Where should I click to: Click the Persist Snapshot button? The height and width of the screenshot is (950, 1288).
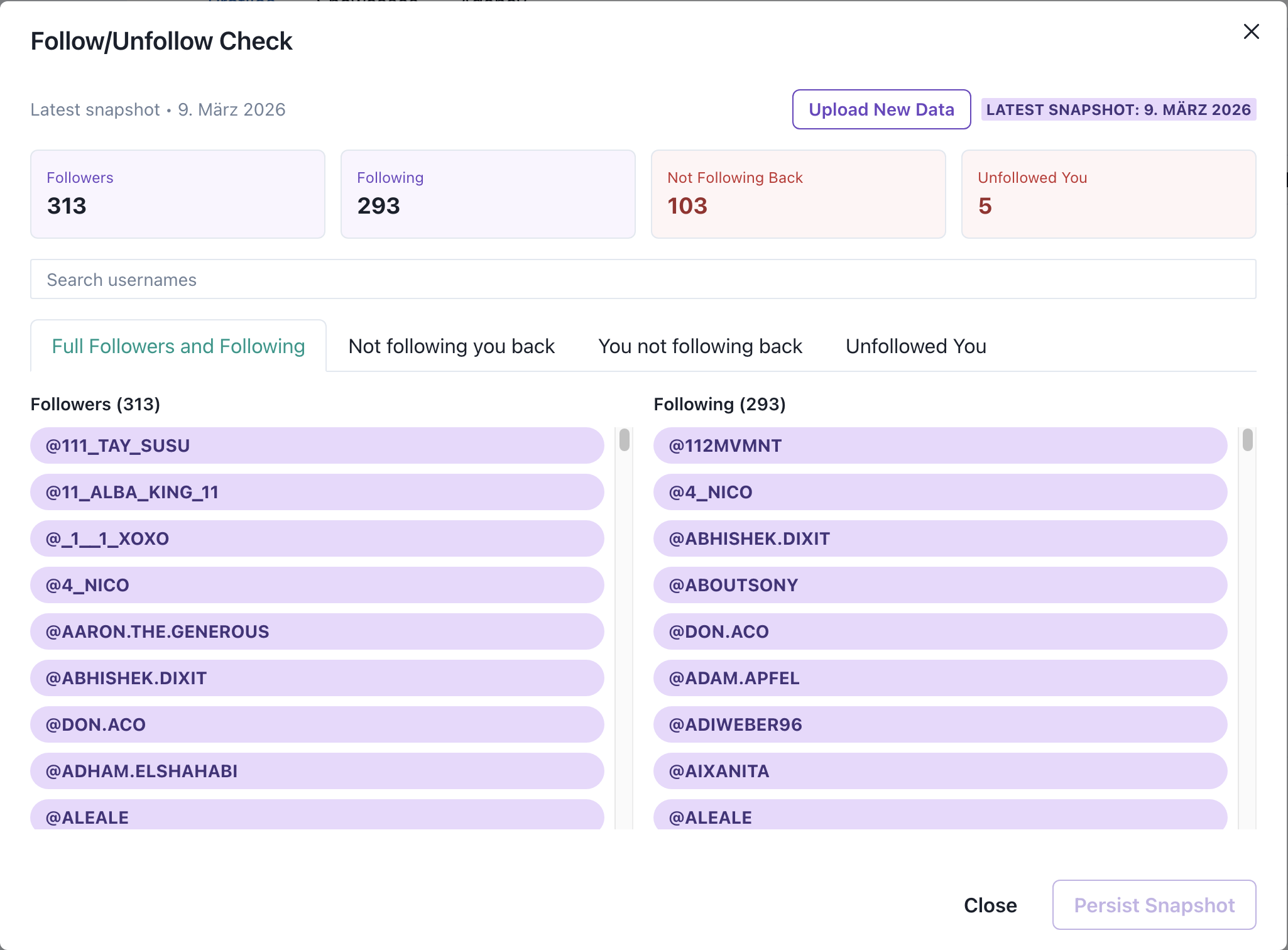point(1154,905)
